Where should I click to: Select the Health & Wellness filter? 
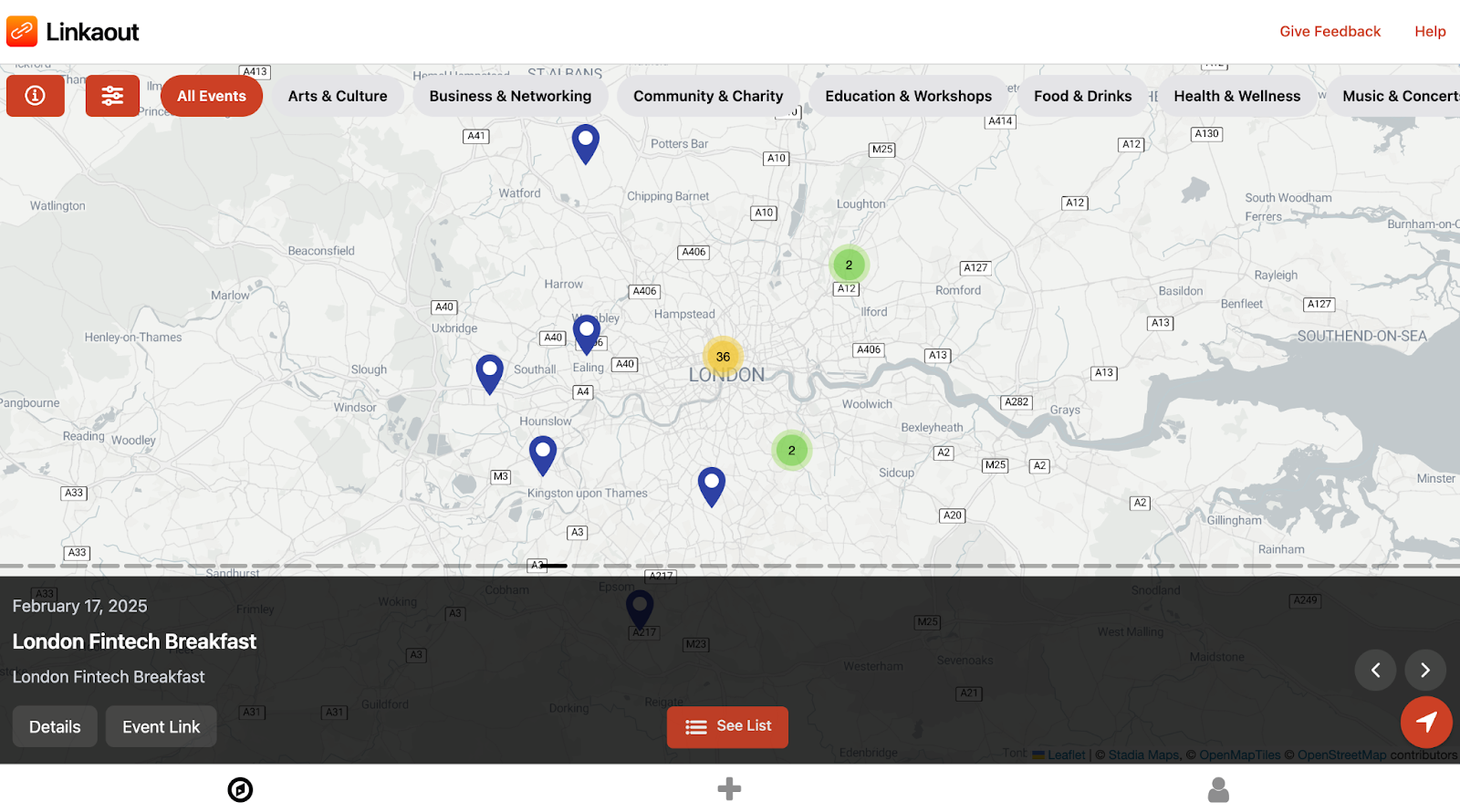click(1236, 96)
